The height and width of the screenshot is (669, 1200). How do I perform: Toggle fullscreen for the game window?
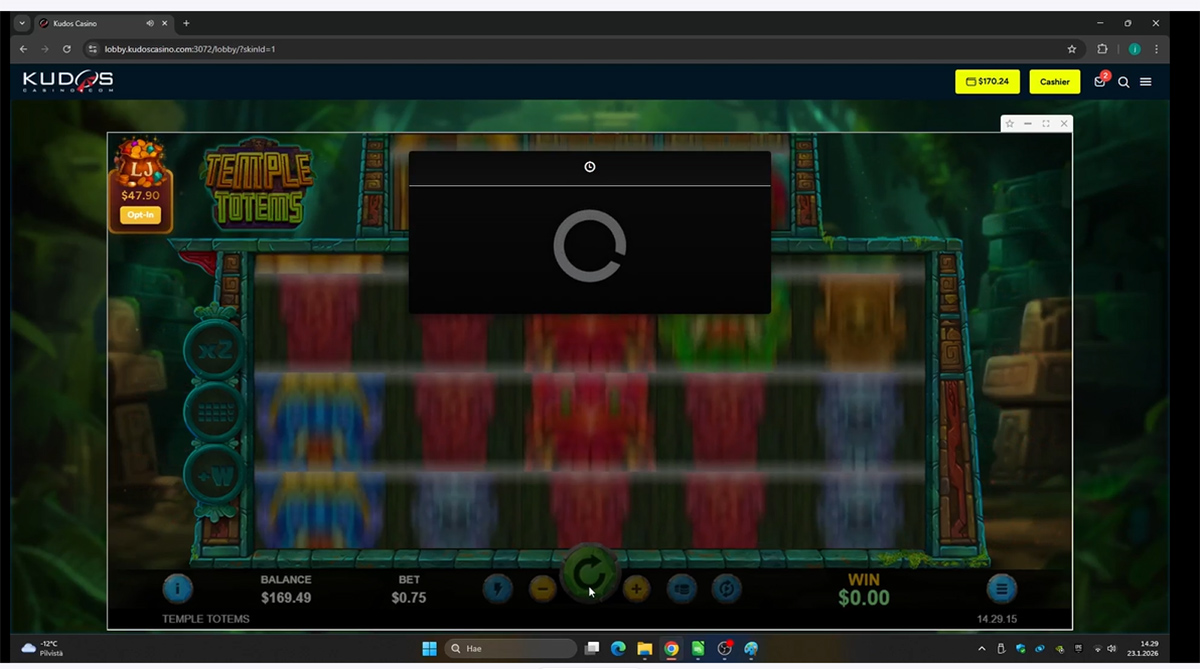click(1046, 124)
